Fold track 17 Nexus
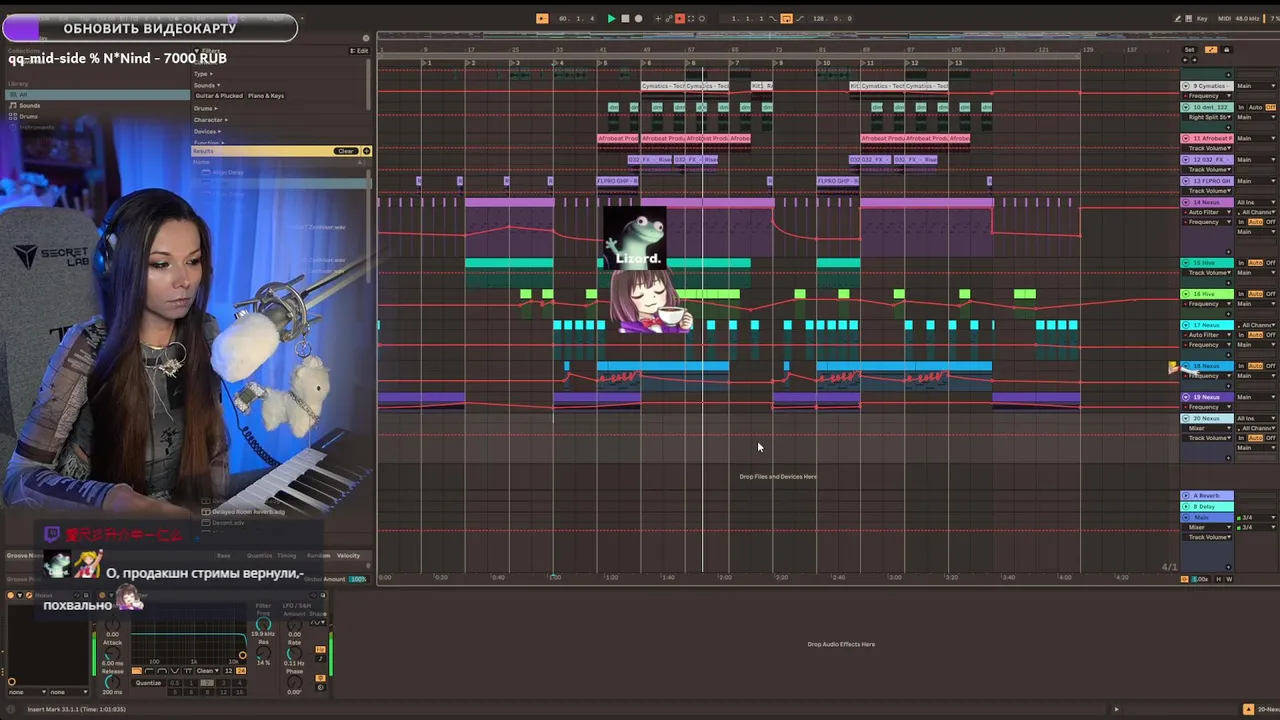The height and width of the screenshot is (720, 1280). click(1186, 325)
